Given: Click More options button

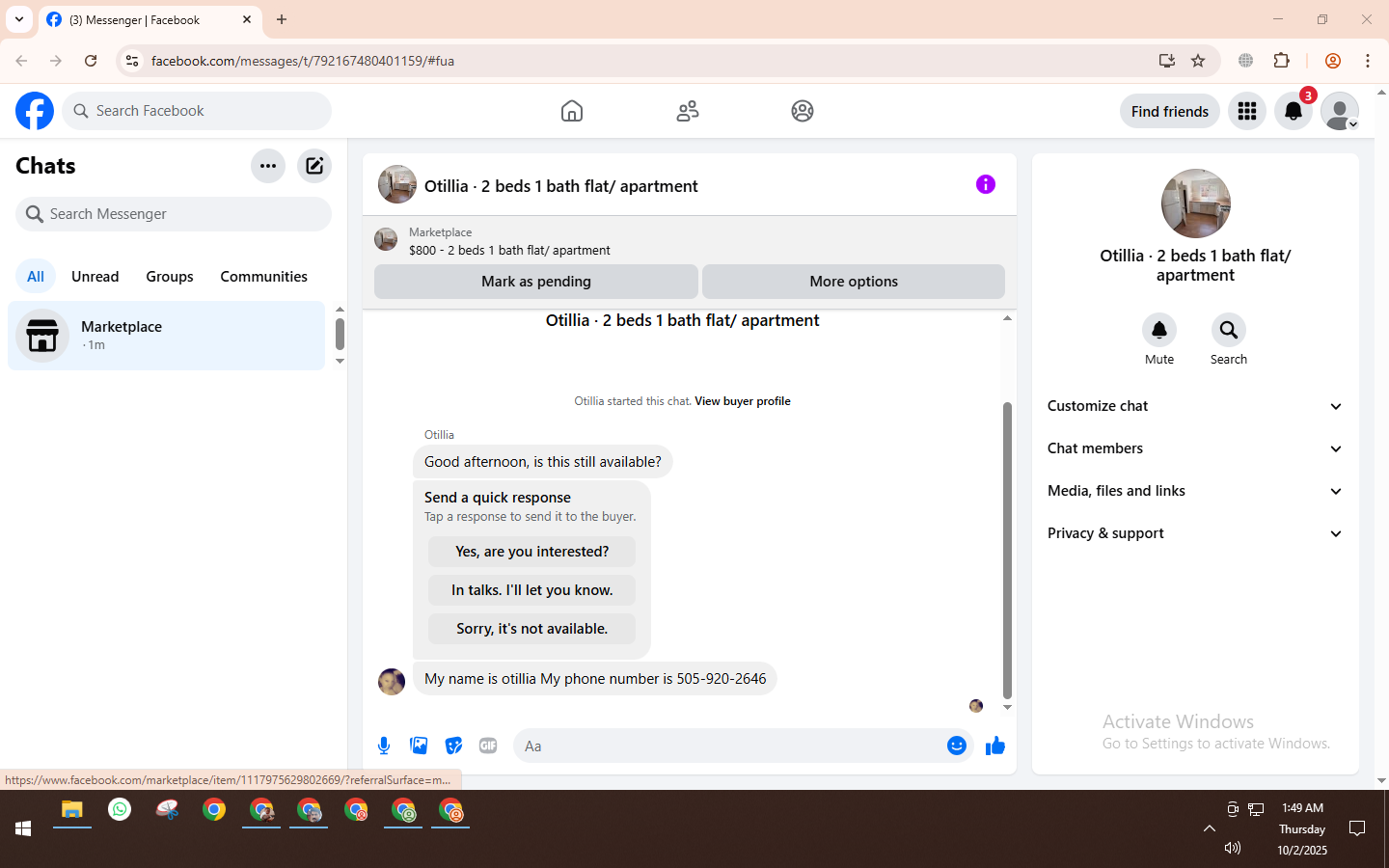Looking at the screenshot, I should (x=854, y=282).
